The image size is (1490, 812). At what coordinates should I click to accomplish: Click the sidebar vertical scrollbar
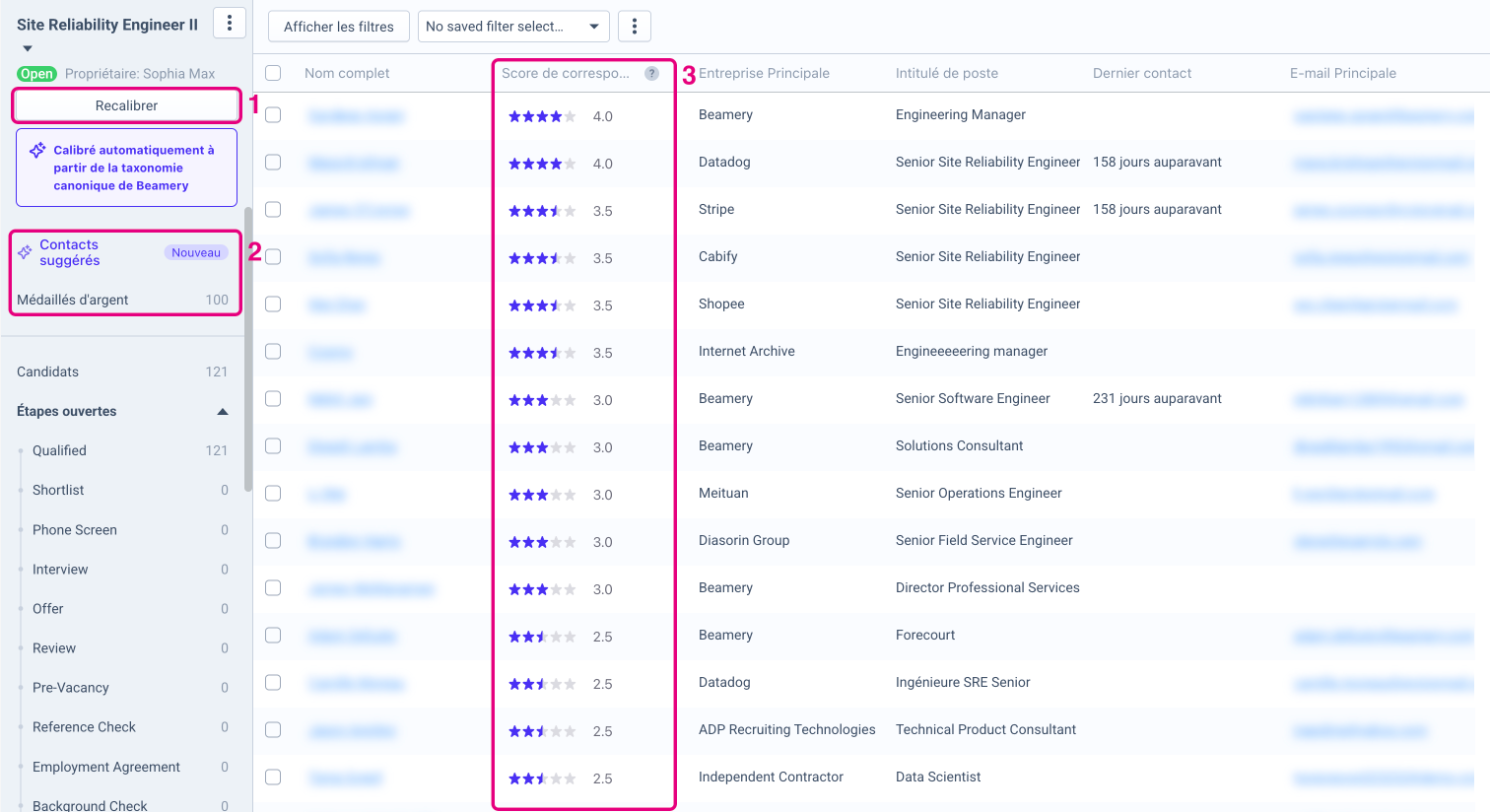[248, 348]
